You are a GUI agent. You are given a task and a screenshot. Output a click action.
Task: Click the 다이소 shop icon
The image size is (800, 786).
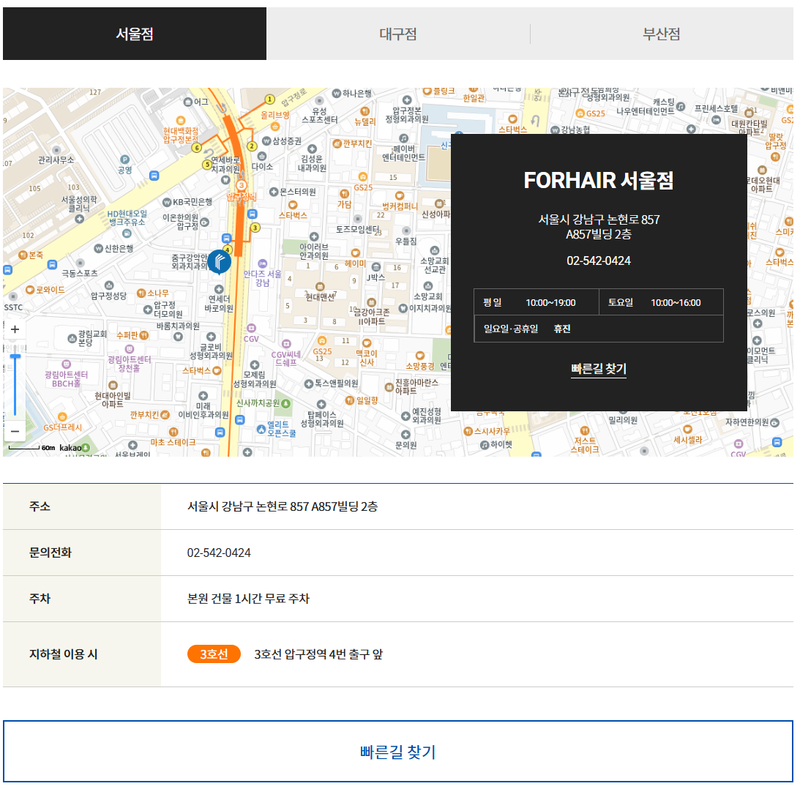[x=262, y=156]
